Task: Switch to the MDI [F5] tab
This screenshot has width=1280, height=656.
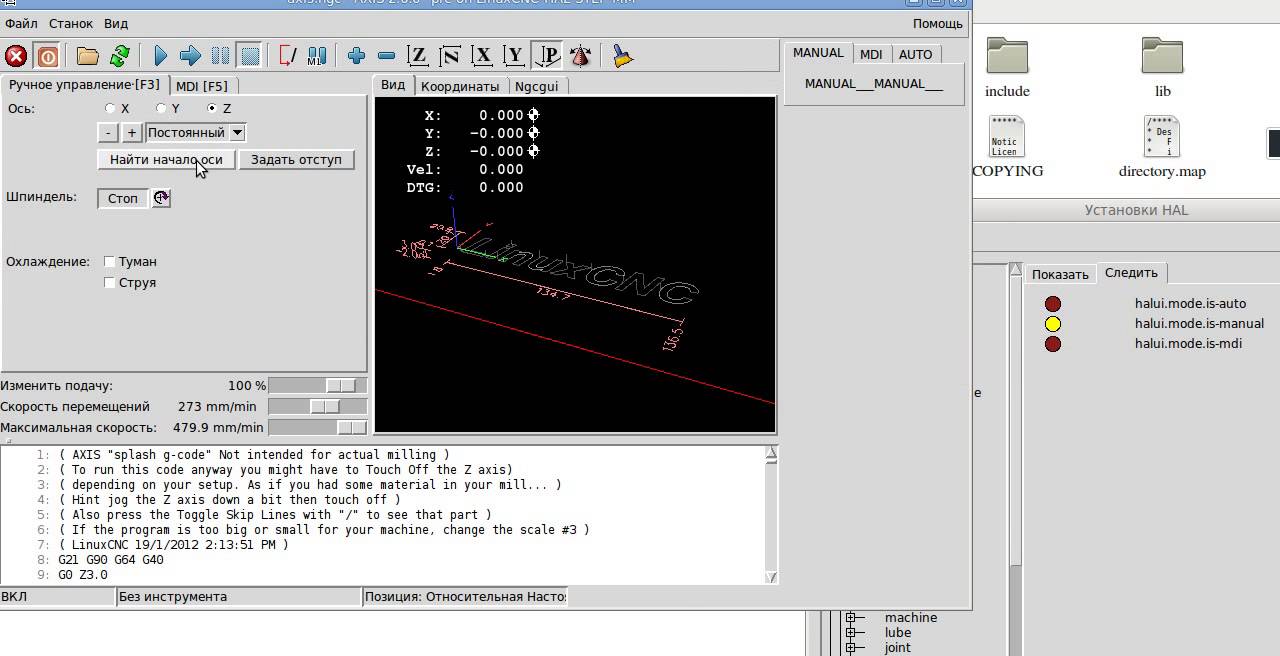Action: click(202, 86)
